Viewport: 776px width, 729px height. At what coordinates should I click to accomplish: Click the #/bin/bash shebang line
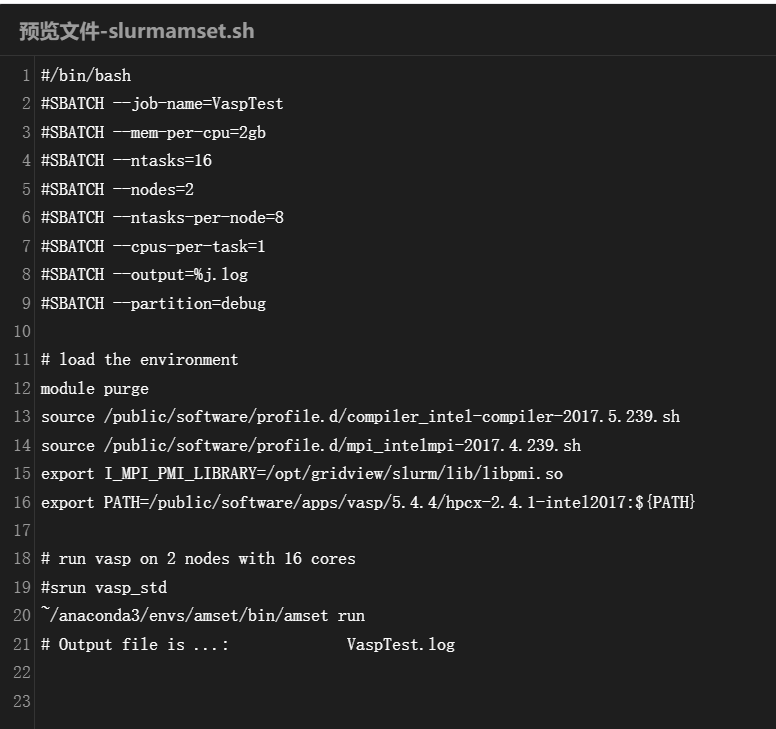[86, 75]
